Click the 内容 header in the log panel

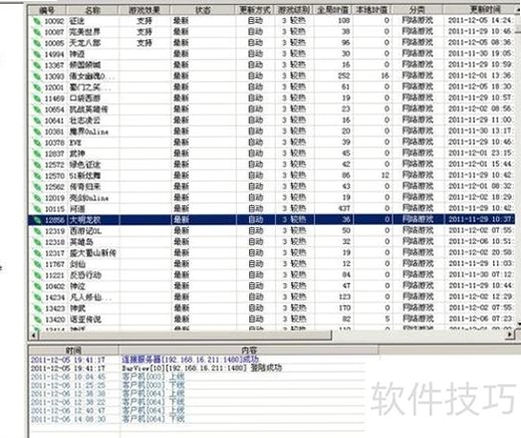249,350
